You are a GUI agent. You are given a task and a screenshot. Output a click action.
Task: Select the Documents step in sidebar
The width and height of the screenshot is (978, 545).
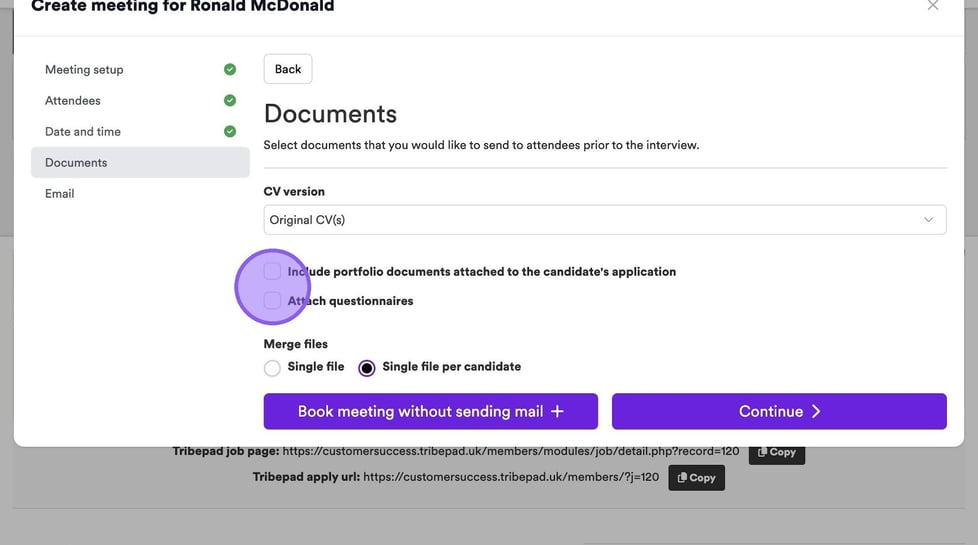tap(76, 163)
